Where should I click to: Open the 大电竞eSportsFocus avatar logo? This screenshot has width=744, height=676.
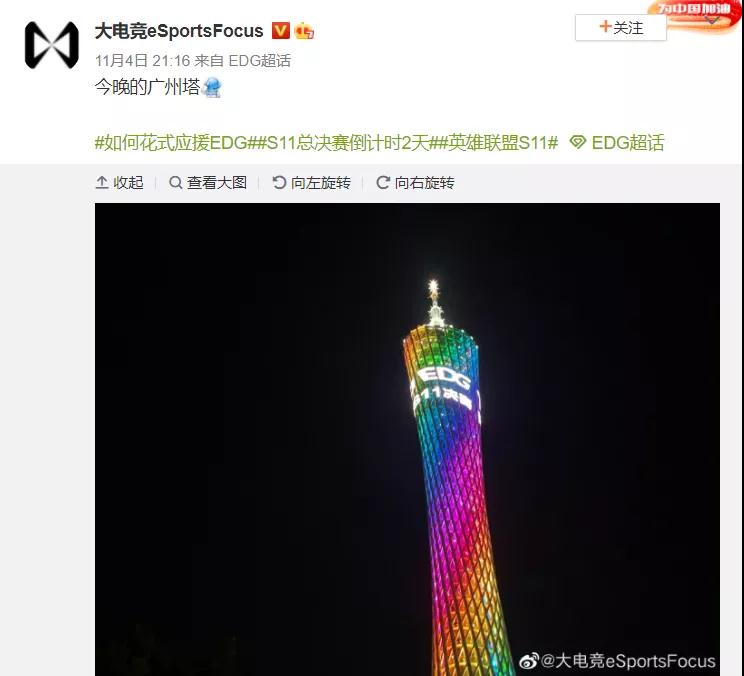[52, 45]
